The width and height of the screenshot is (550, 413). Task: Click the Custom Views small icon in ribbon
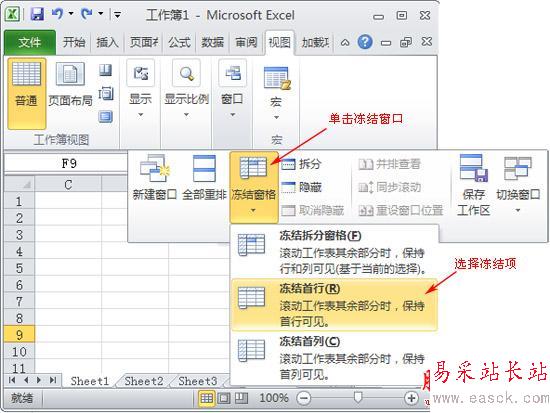[x=105, y=94]
